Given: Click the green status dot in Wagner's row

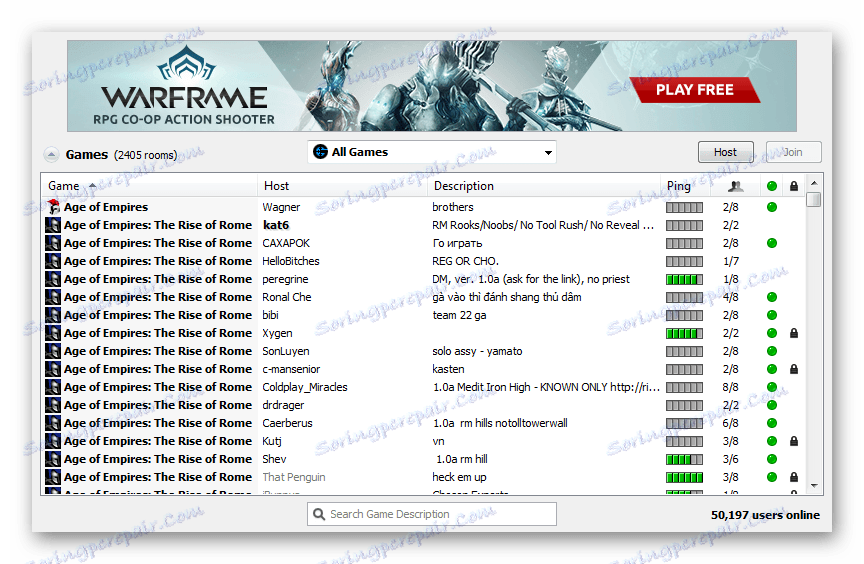Looking at the screenshot, I should [x=772, y=207].
